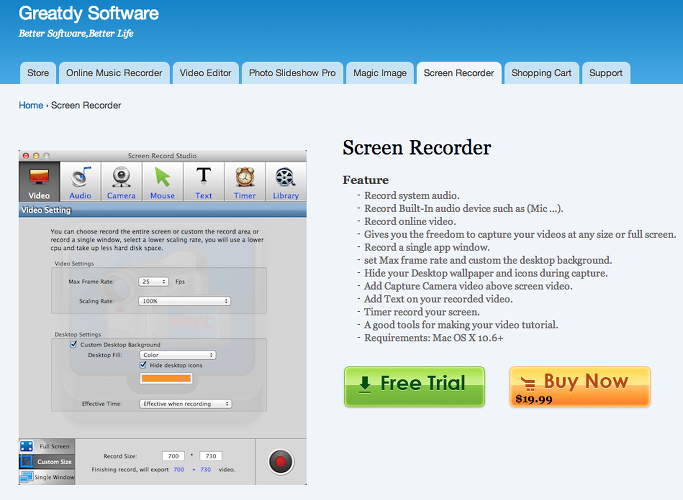Click the export width value 700 in blue
The height and width of the screenshot is (500, 683).
(179, 470)
